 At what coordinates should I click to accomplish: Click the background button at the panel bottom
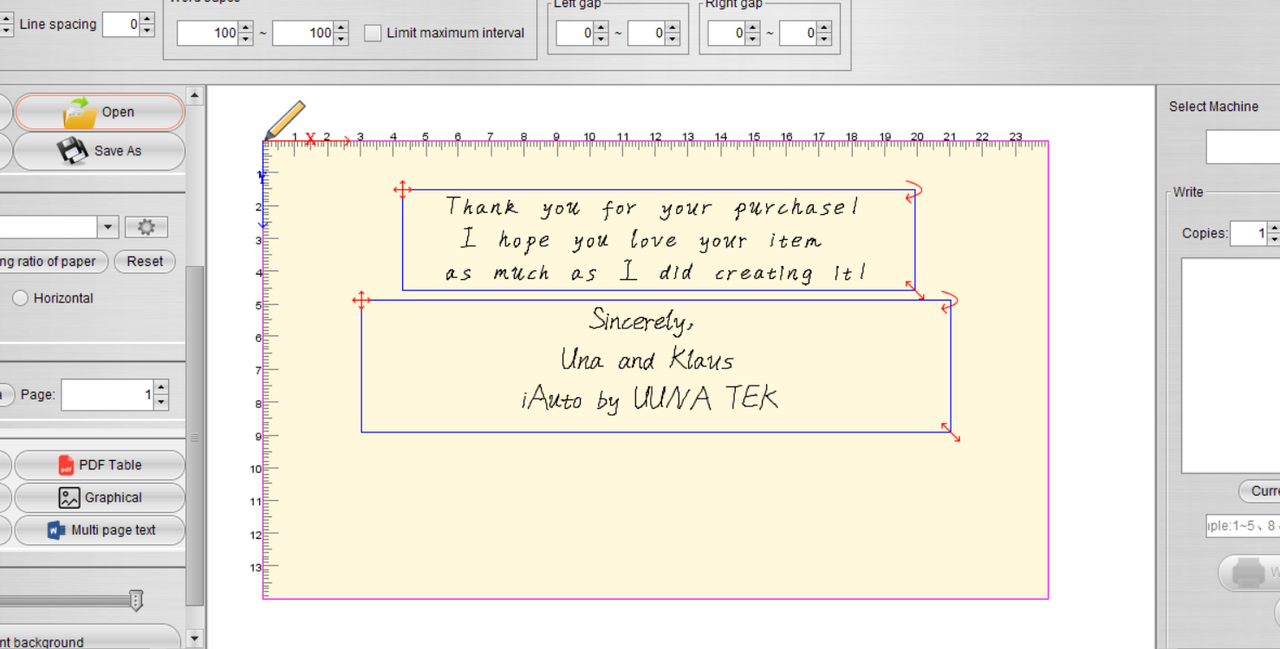[x=90, y=641]
